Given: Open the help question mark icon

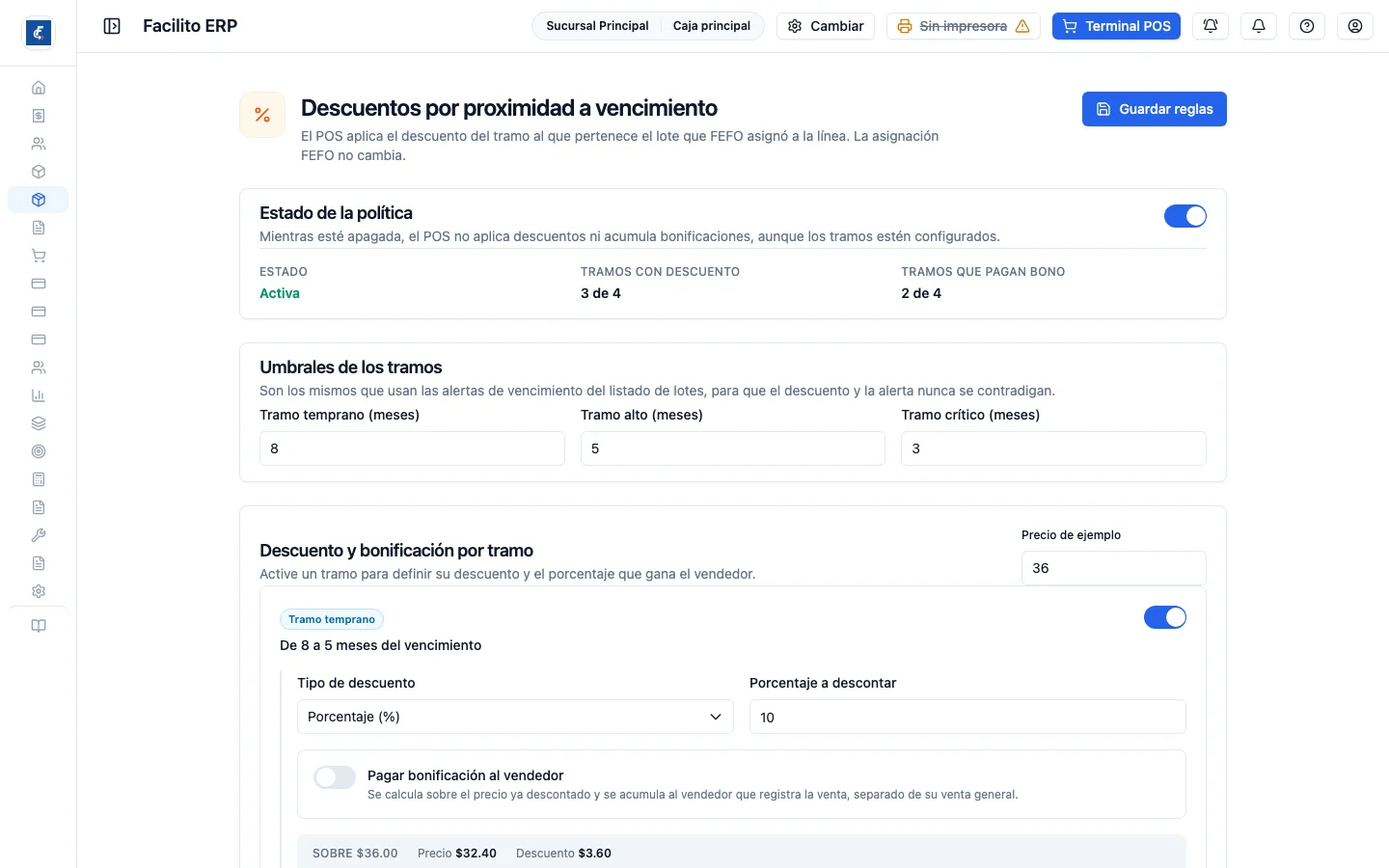Looking at the screenshot, I should point(1307,26).
